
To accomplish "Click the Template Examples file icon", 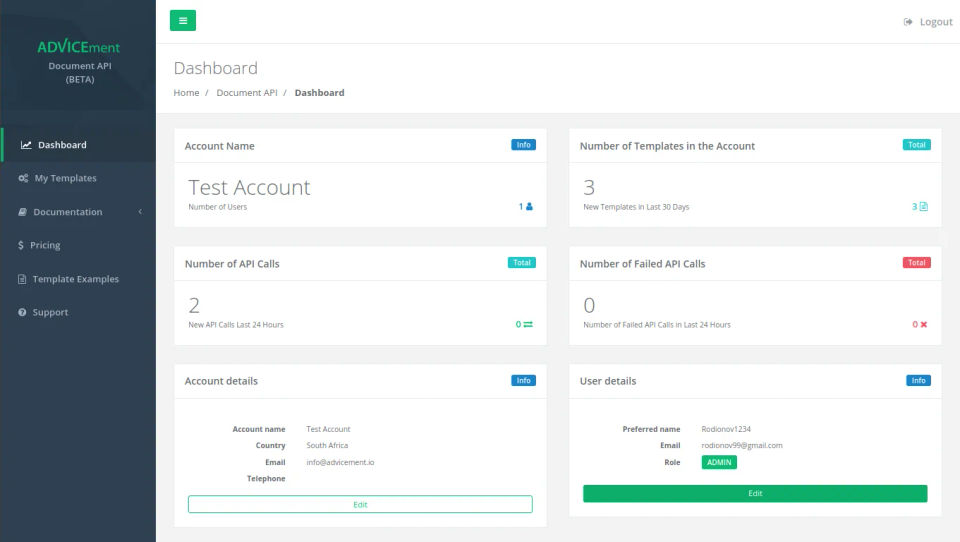I will click(22, 279).
